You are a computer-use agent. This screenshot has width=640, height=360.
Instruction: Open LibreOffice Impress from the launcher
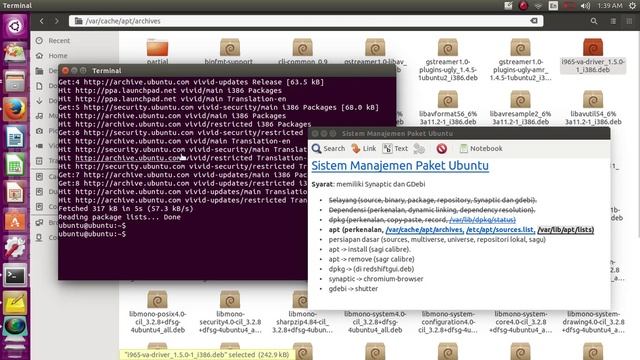tap(15, 193)
